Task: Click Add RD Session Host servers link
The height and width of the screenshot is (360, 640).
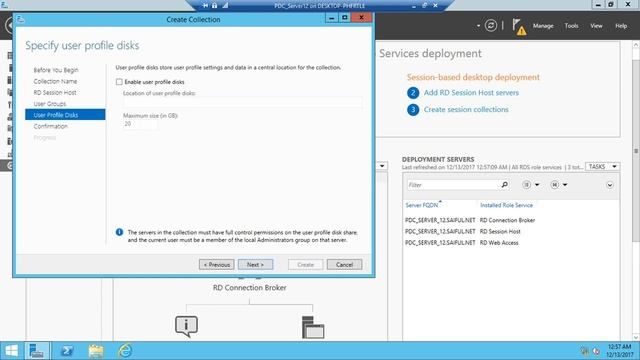Action: [x=471, y=93]
